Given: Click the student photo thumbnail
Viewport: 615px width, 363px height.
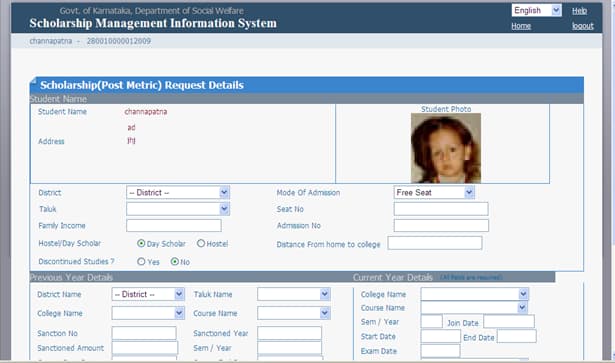Looking at the screenshot, I should pos(446,148).
